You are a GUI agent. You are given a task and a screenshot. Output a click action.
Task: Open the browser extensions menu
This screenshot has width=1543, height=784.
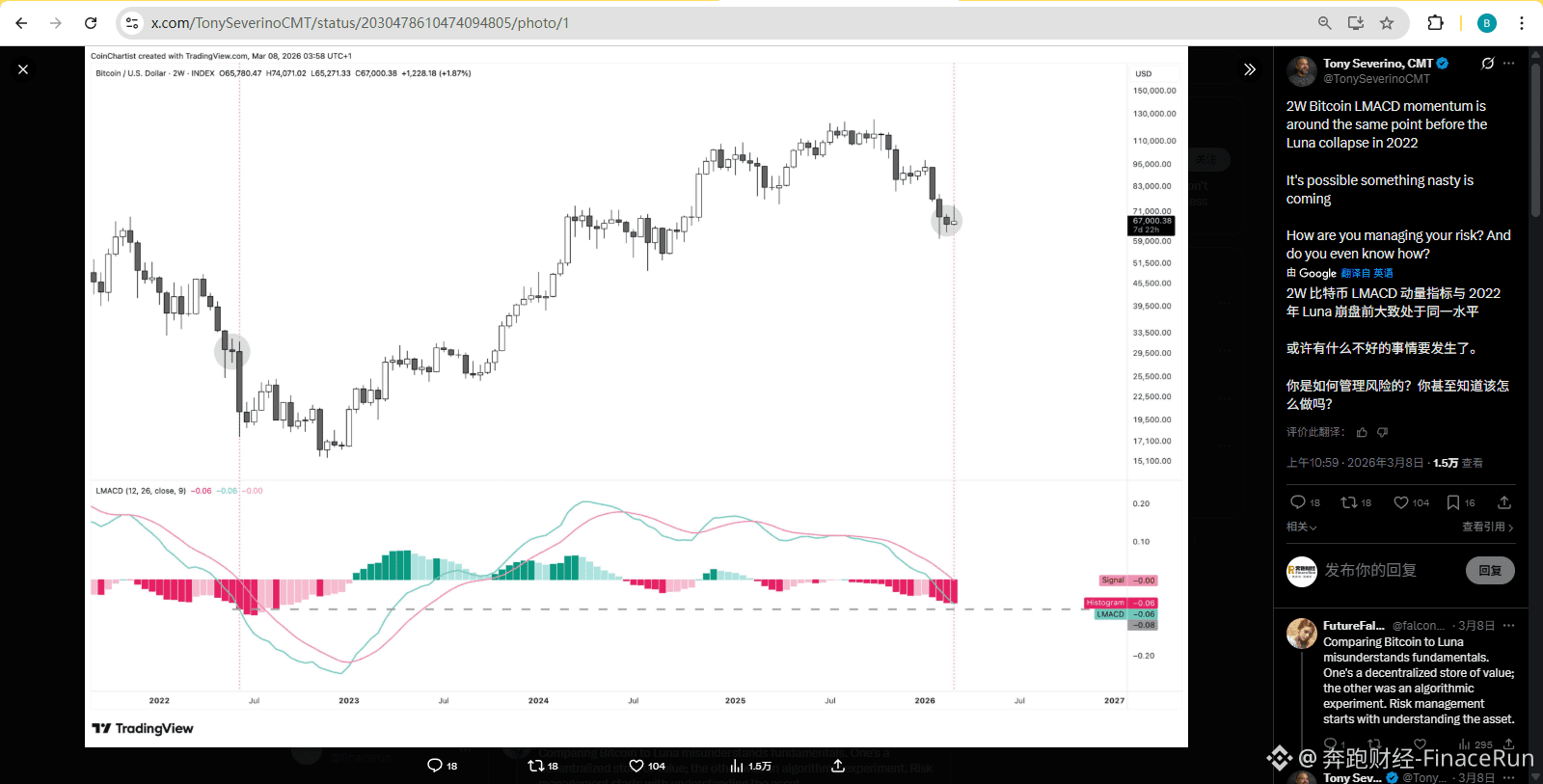[x=1435, y=23]
